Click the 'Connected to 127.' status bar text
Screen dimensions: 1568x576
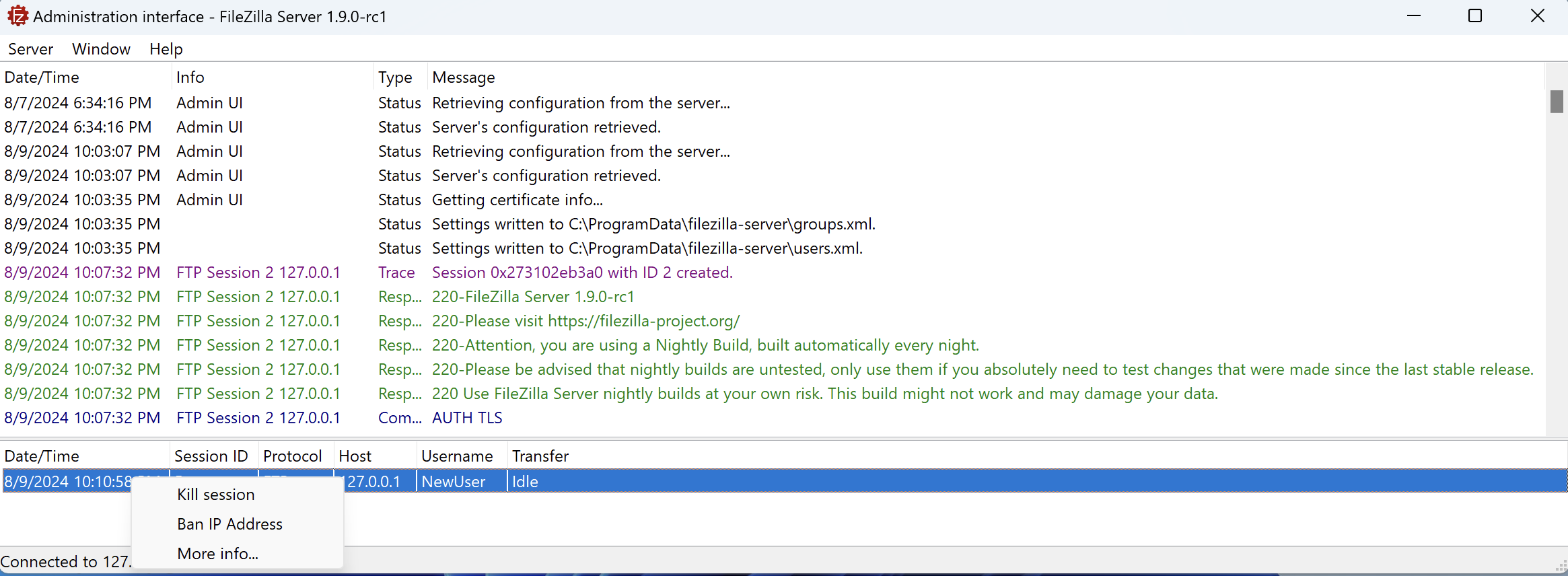pos(65,562)
